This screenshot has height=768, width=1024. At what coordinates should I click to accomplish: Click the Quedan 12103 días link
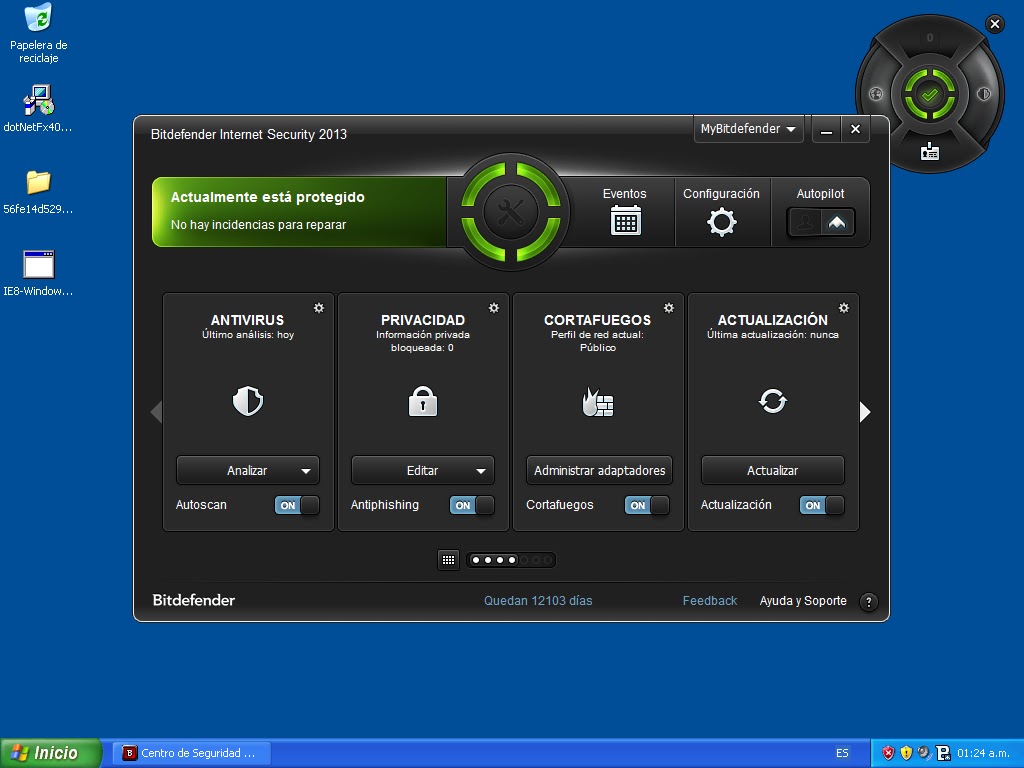538,601
